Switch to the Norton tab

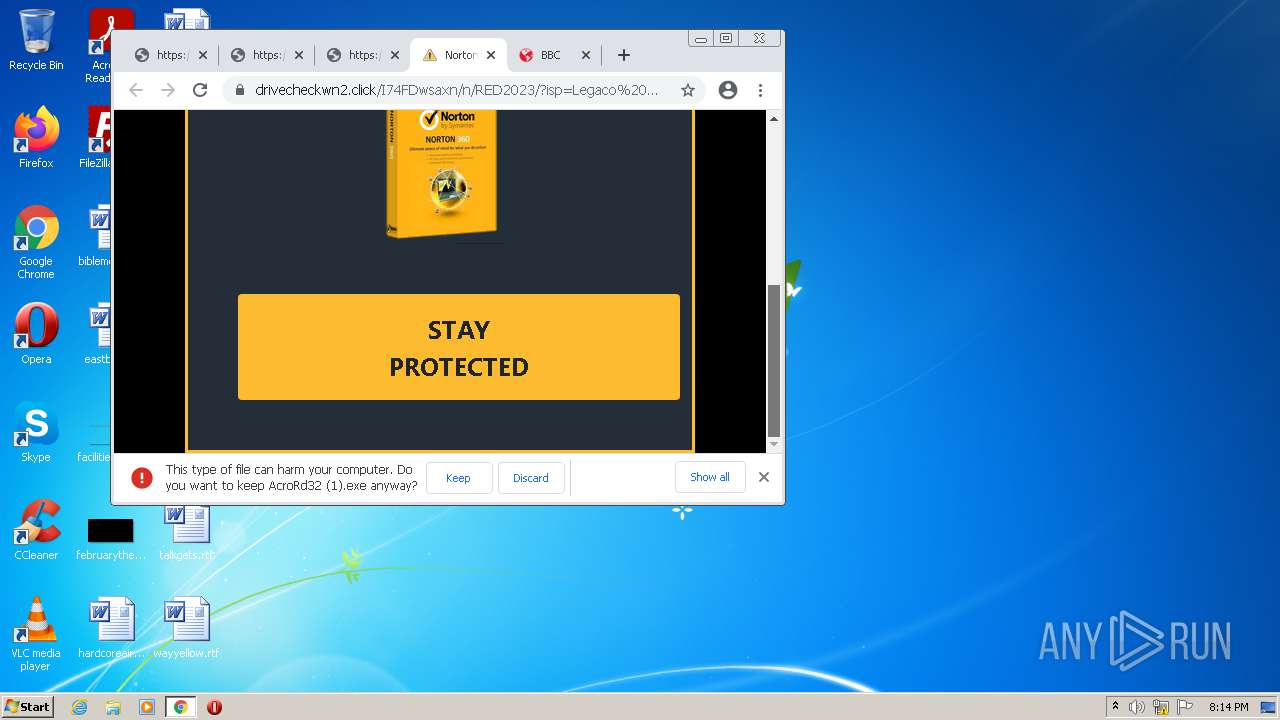click(460, 55)
